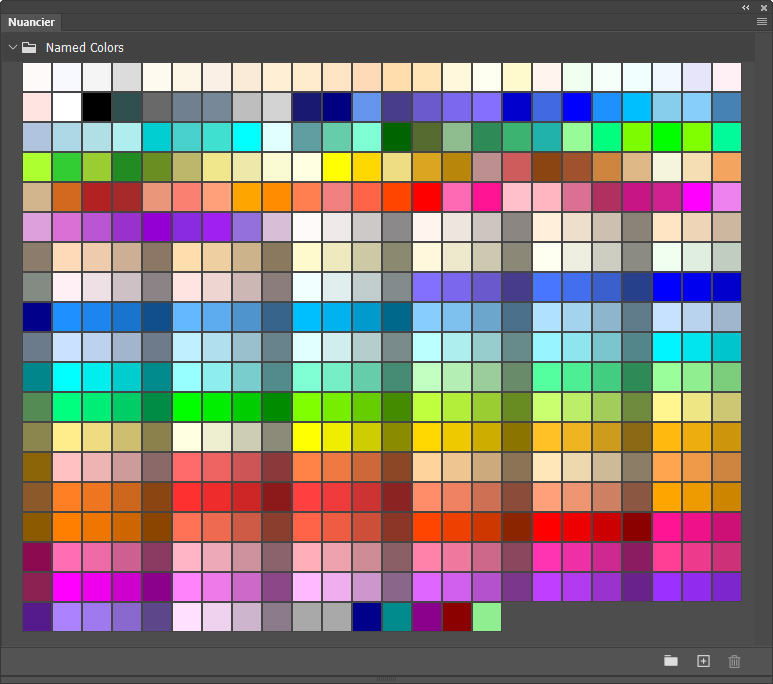
Task: Select the Named Colors group label
Action: [x=84, y=47]
